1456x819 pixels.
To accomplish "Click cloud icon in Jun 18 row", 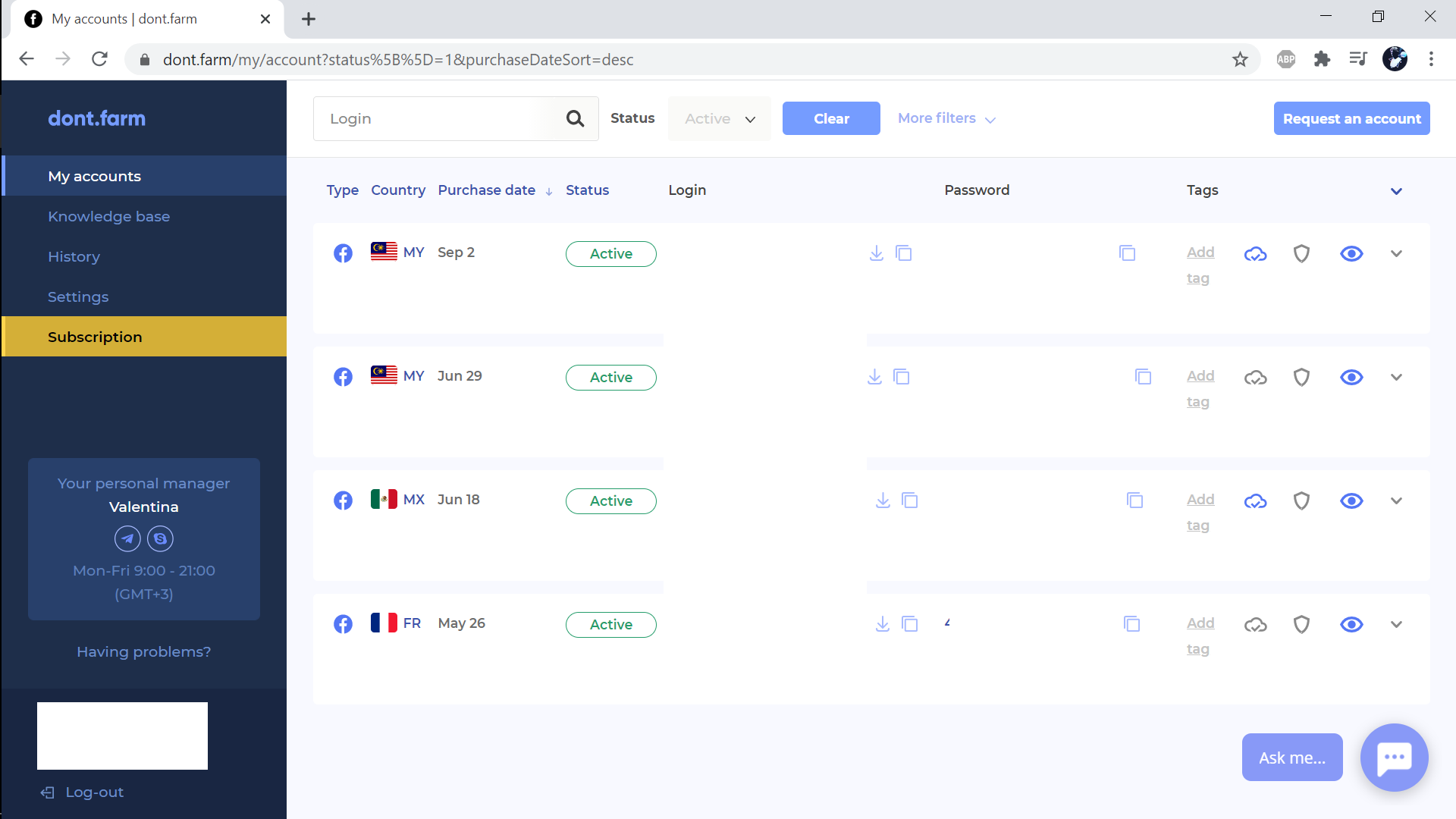I will (1256, 501).
